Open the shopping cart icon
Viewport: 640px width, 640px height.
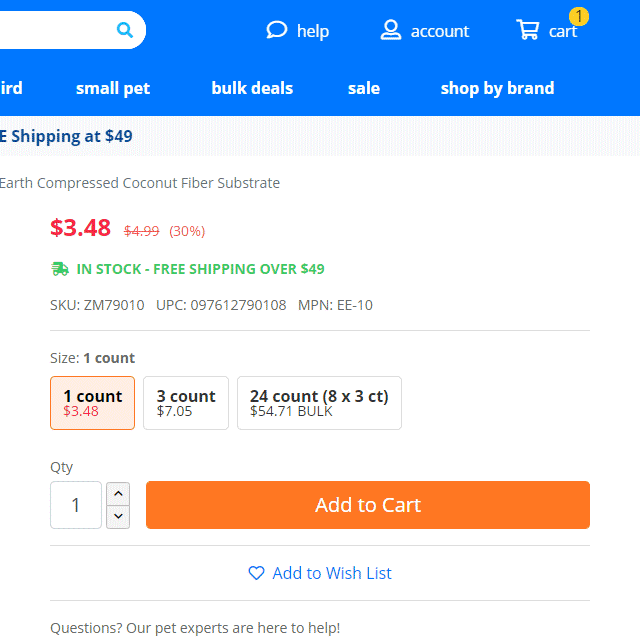pos(527,29)
